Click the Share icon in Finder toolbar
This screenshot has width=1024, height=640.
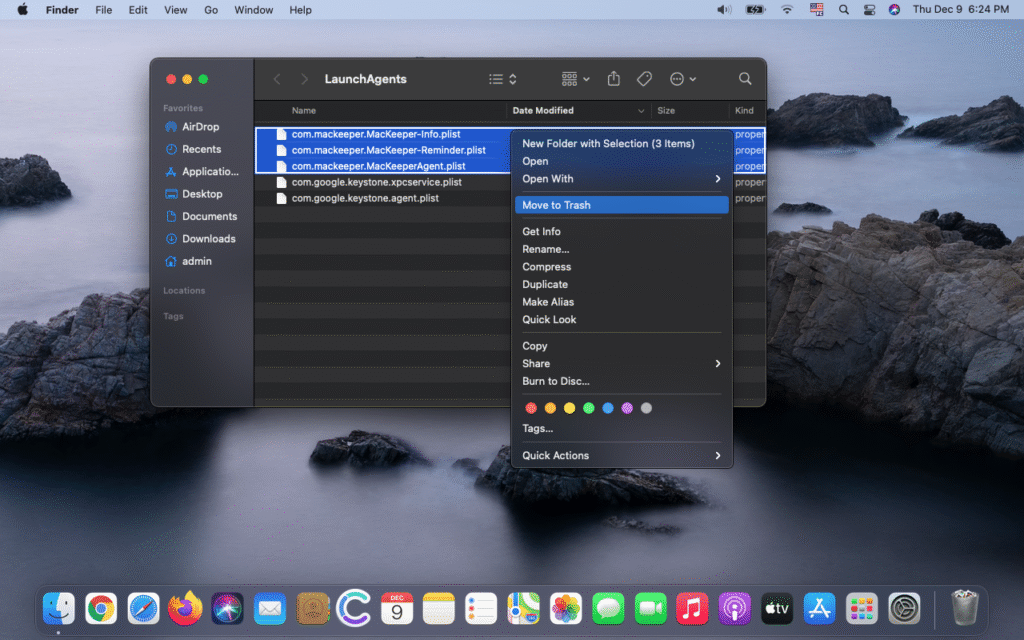(x=614, y=79)
